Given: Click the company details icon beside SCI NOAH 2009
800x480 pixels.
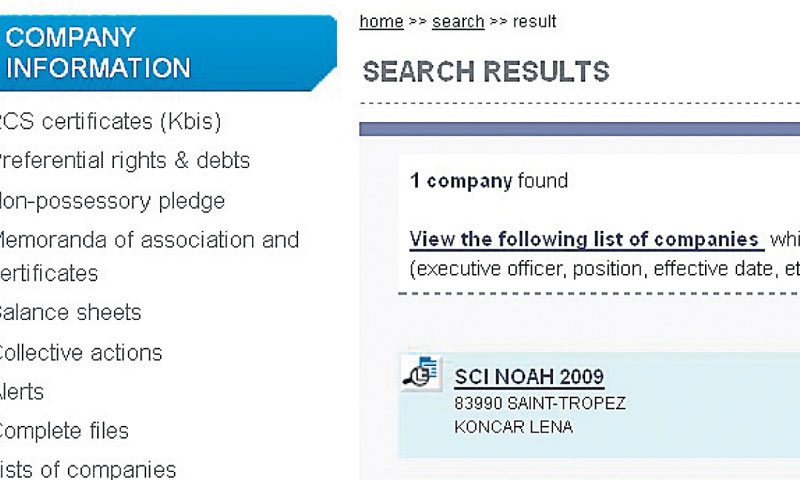Looking at the screenshot, I should 422,372.
